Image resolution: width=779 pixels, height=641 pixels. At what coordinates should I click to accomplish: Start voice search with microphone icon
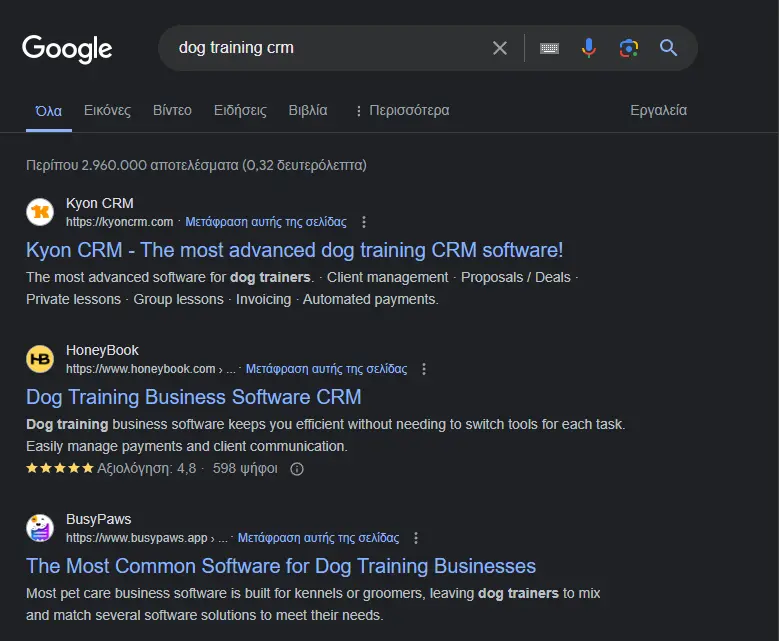pyautogui.click(x=589, y=48)
